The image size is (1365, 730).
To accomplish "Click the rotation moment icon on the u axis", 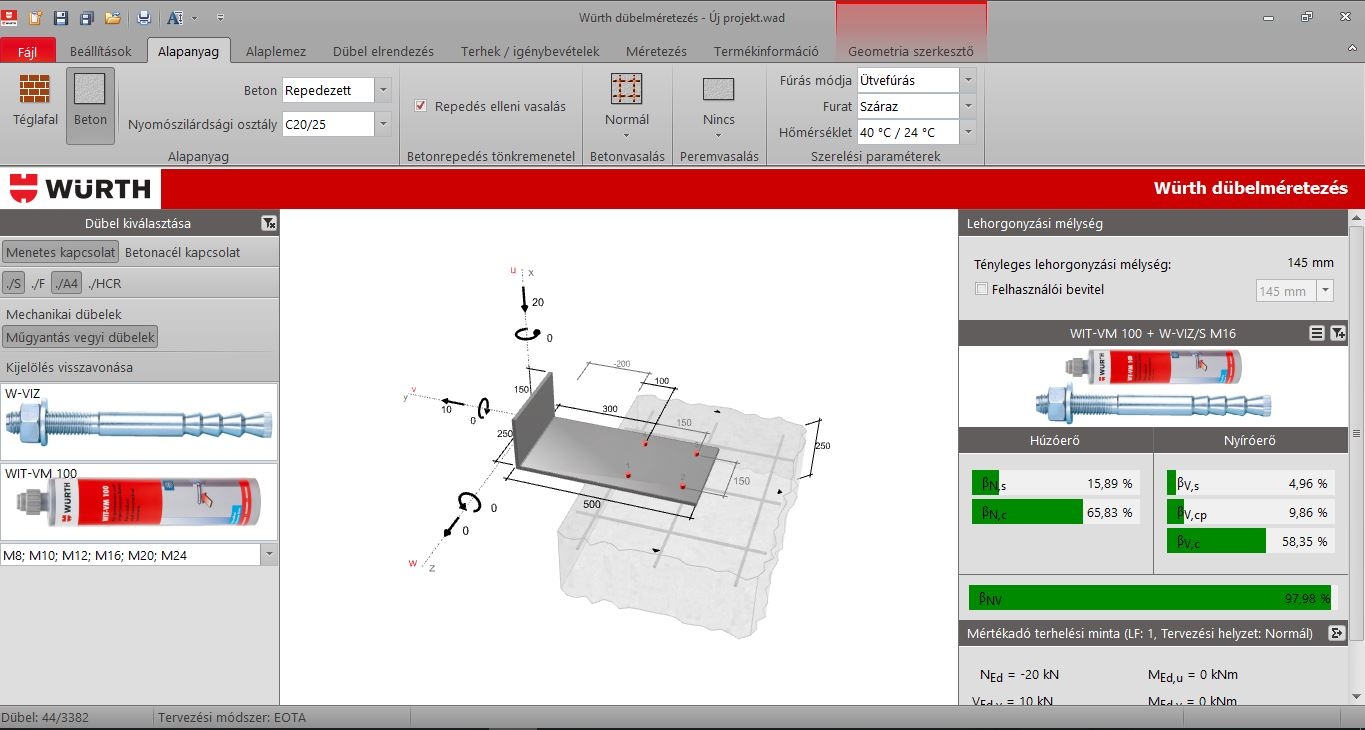I will 529,335.
